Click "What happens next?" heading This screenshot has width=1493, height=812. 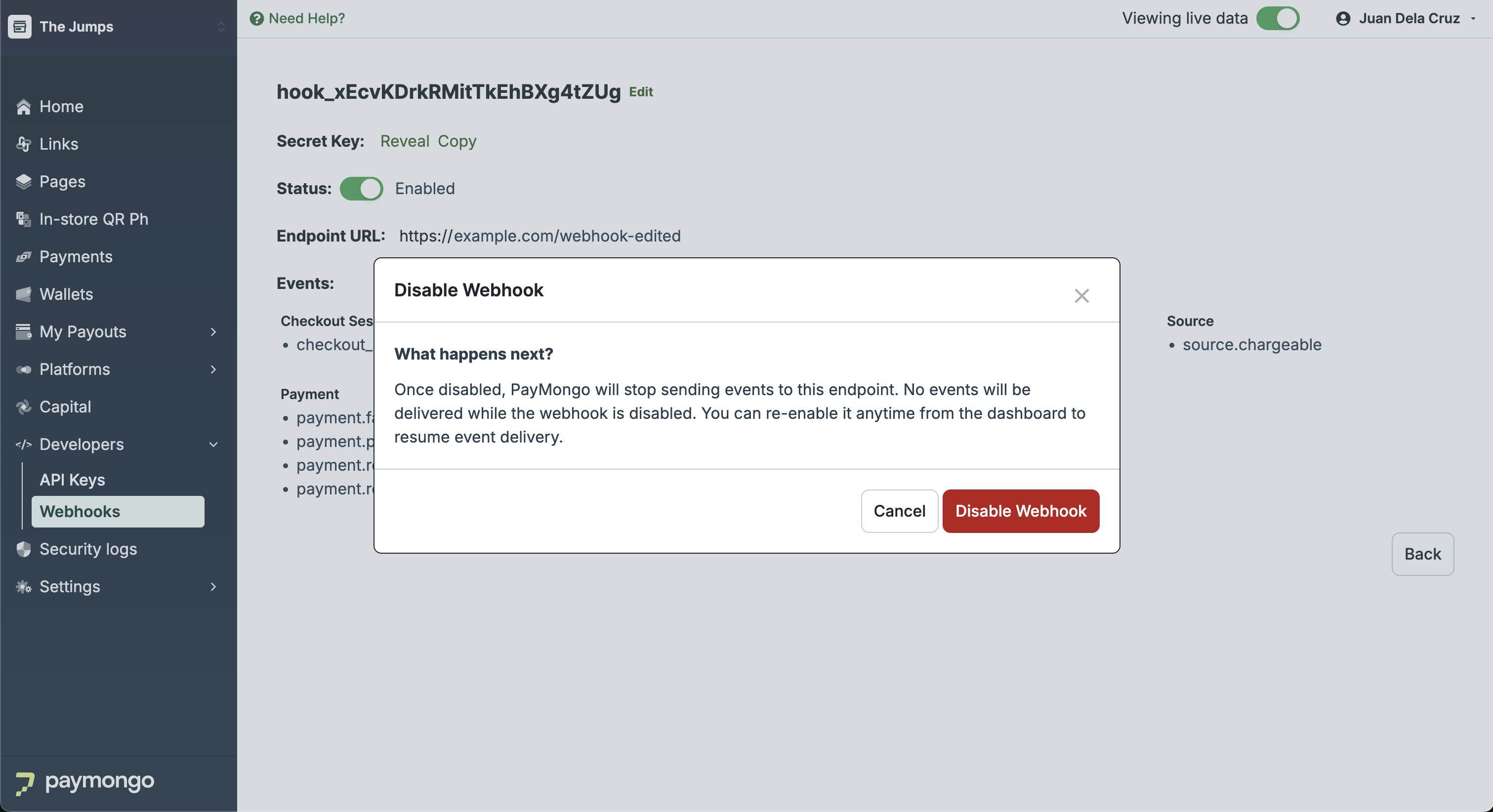click(x=473, y=354)
